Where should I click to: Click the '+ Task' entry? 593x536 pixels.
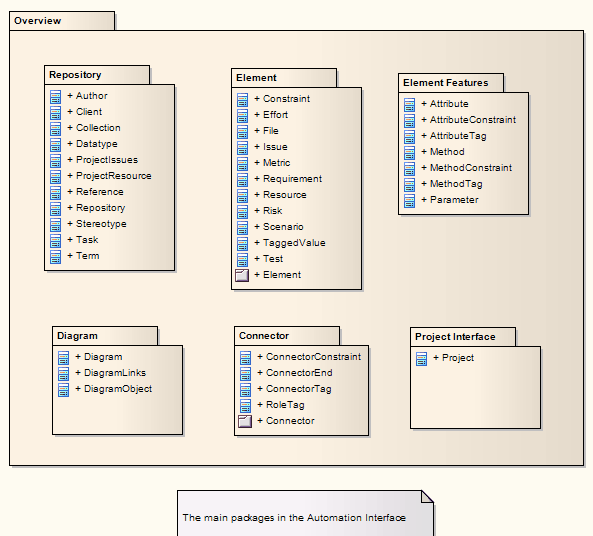click(x=83, y=240)
